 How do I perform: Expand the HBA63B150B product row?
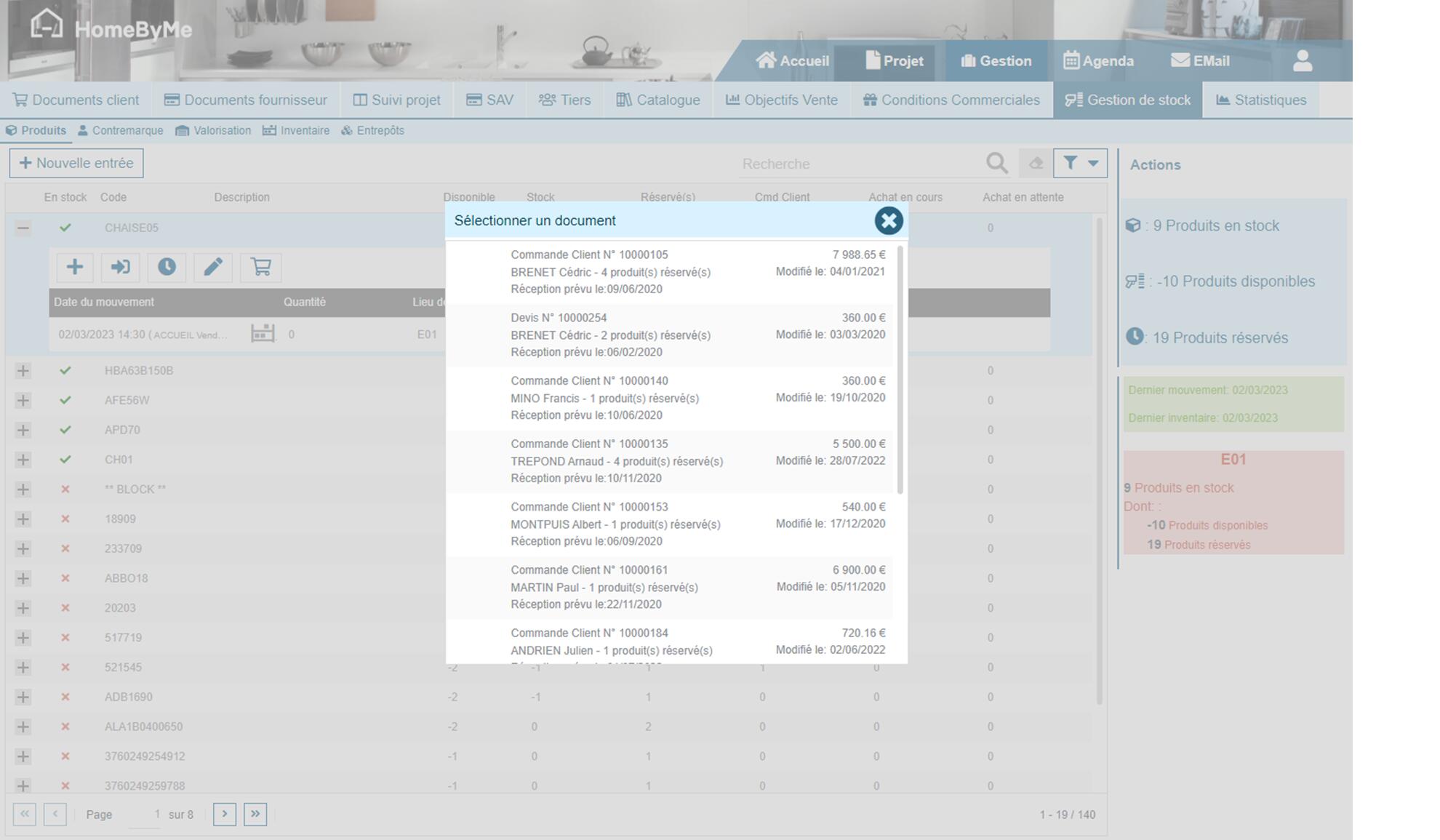click(x=23, y=371)
